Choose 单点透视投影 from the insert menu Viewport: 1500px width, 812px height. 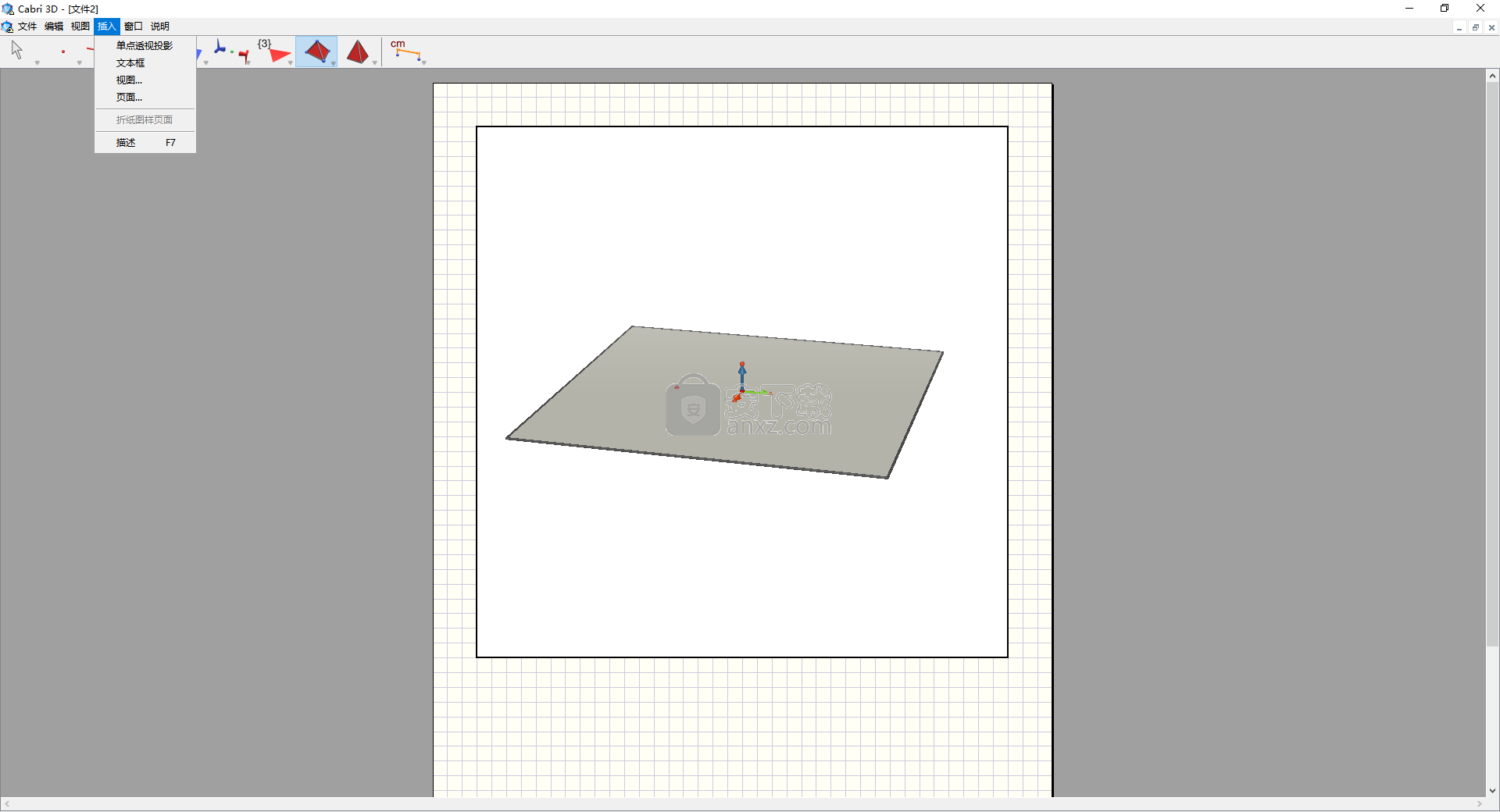pyautogui.click(x=145, y=45)
